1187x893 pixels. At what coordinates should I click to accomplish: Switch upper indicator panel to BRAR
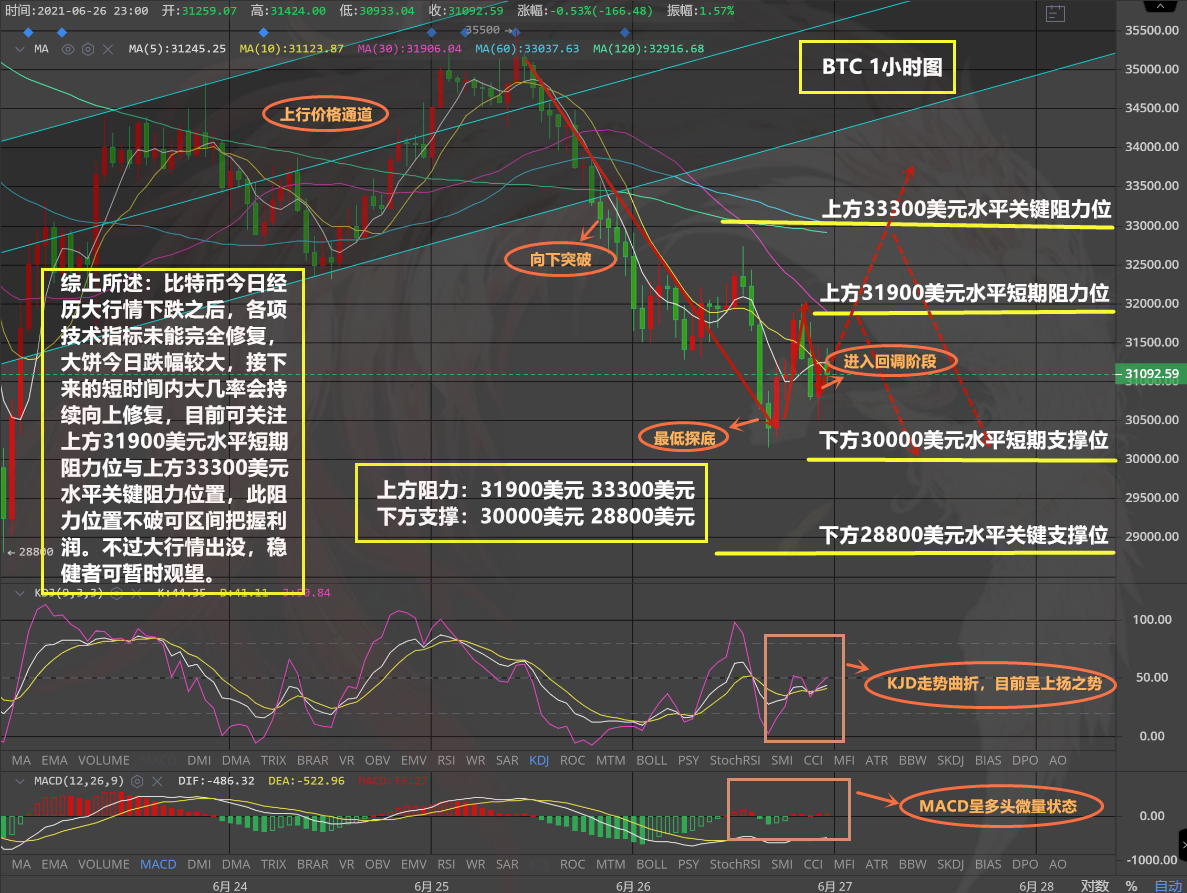[x=313, y=760]
